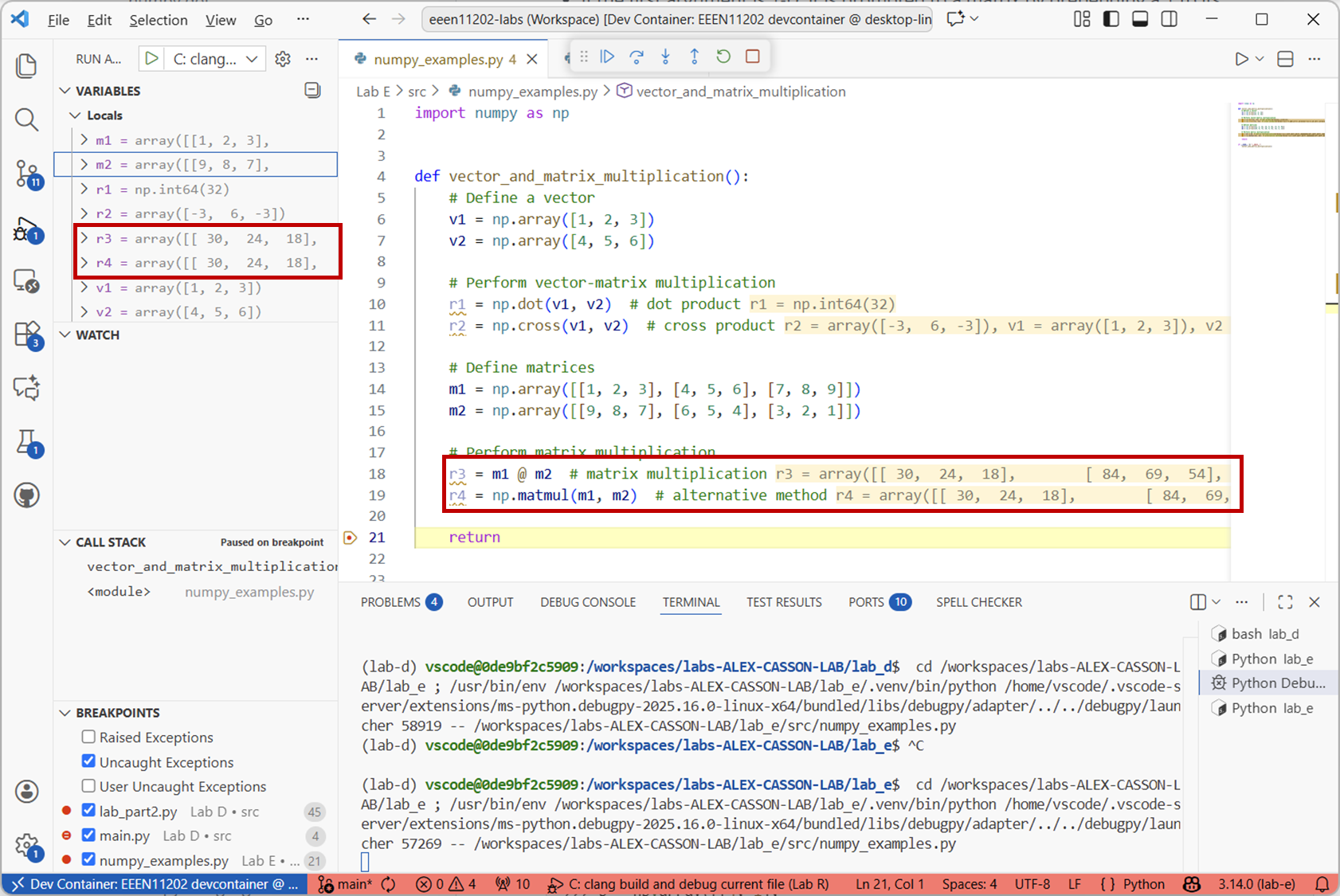The width and height of the screenshot is (1340, 896).
Task: Click the Step Over debug icon
Action: click(x=637, y=57)
